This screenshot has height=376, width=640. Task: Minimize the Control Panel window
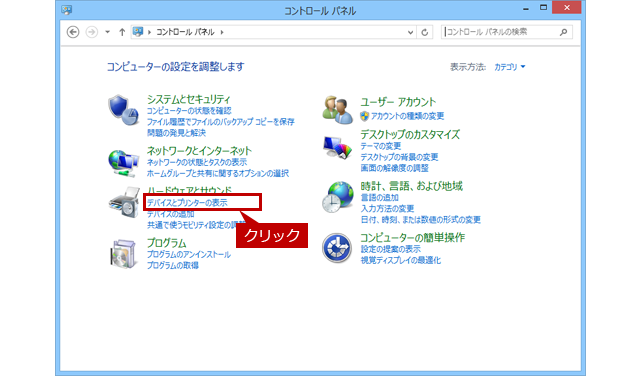tap(526, 8)
